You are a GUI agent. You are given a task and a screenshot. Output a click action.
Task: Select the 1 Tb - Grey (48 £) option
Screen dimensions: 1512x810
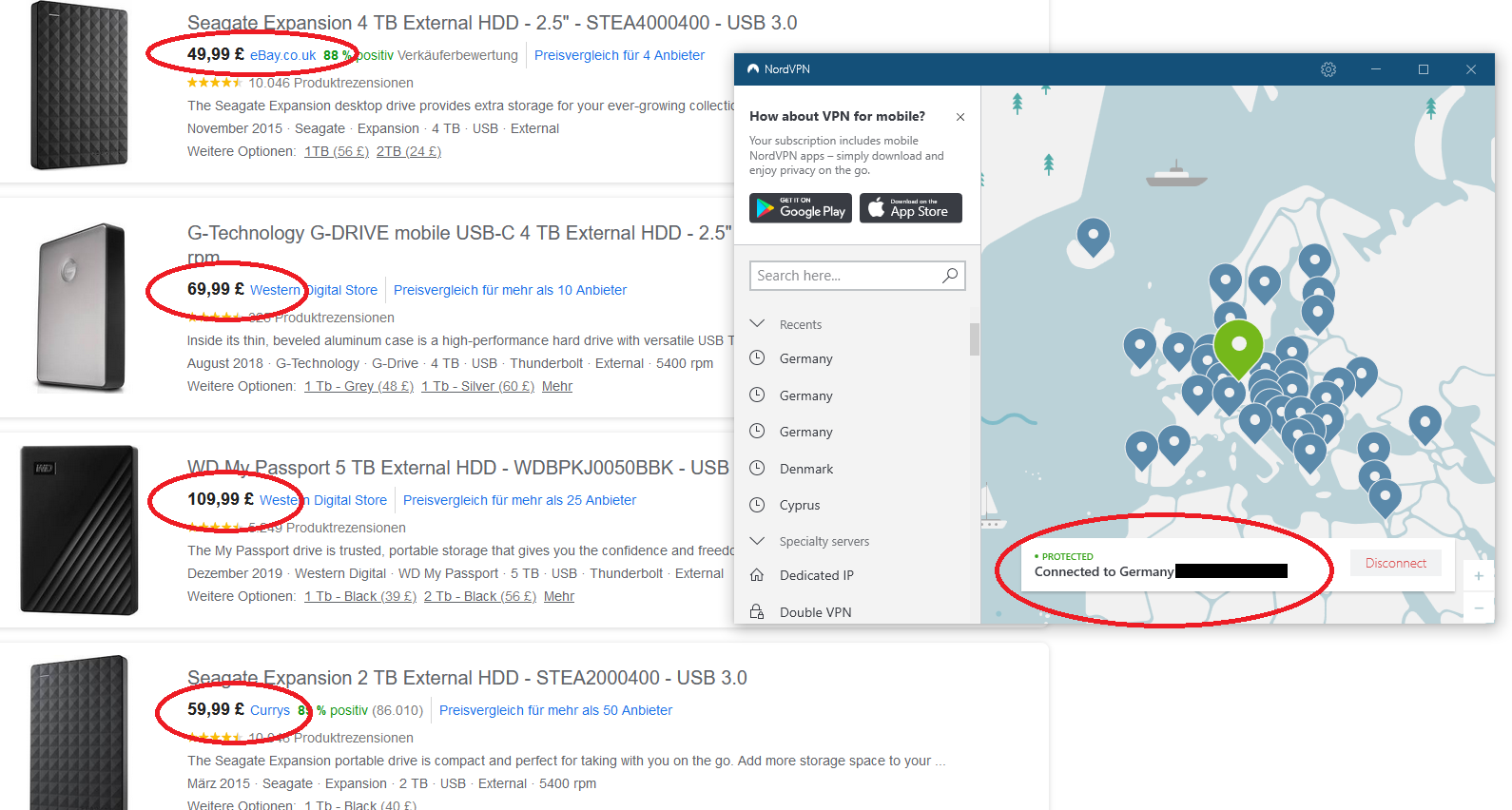(359, 386)
